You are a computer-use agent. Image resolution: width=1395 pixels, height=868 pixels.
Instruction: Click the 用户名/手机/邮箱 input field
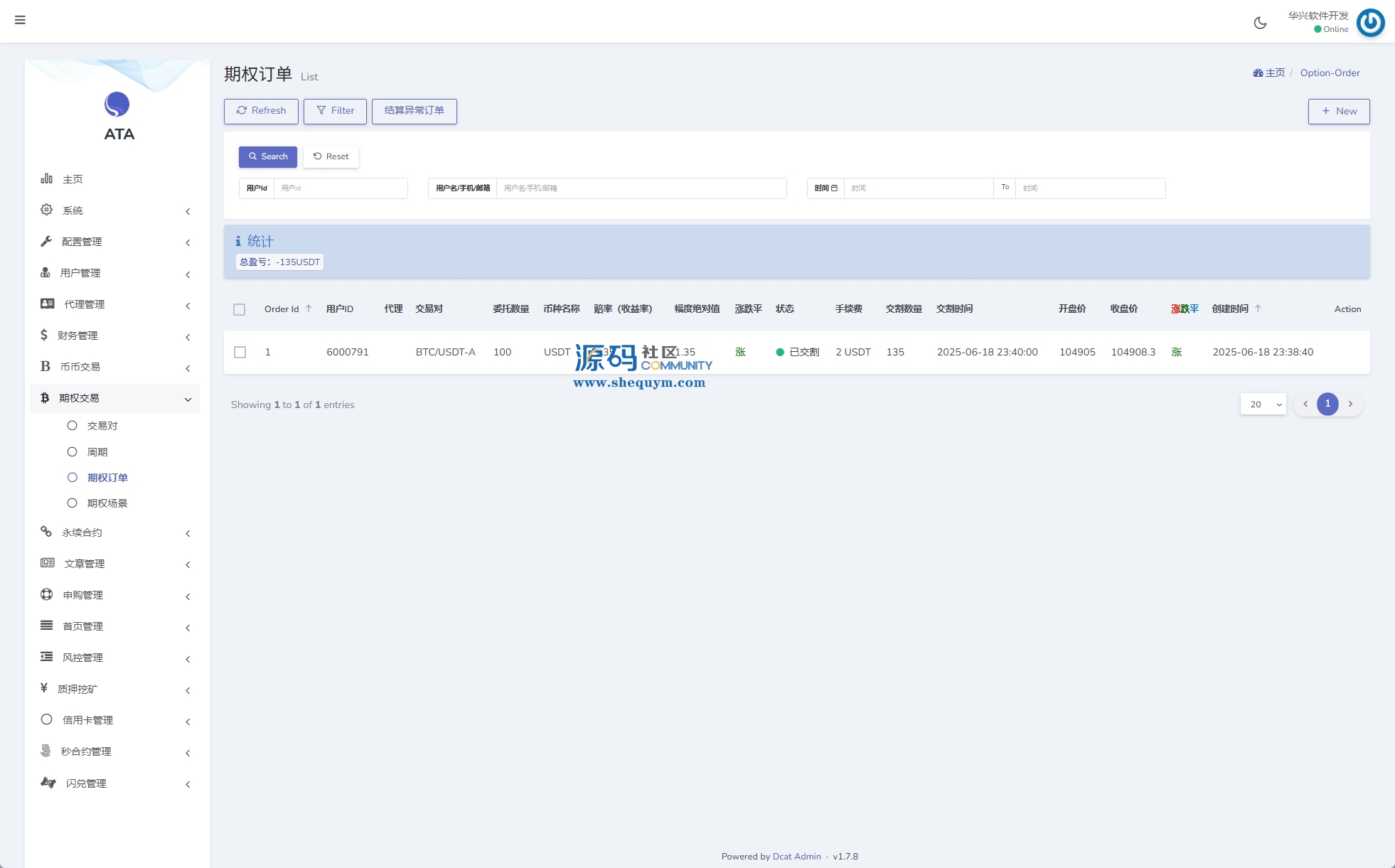pos(641,188)
